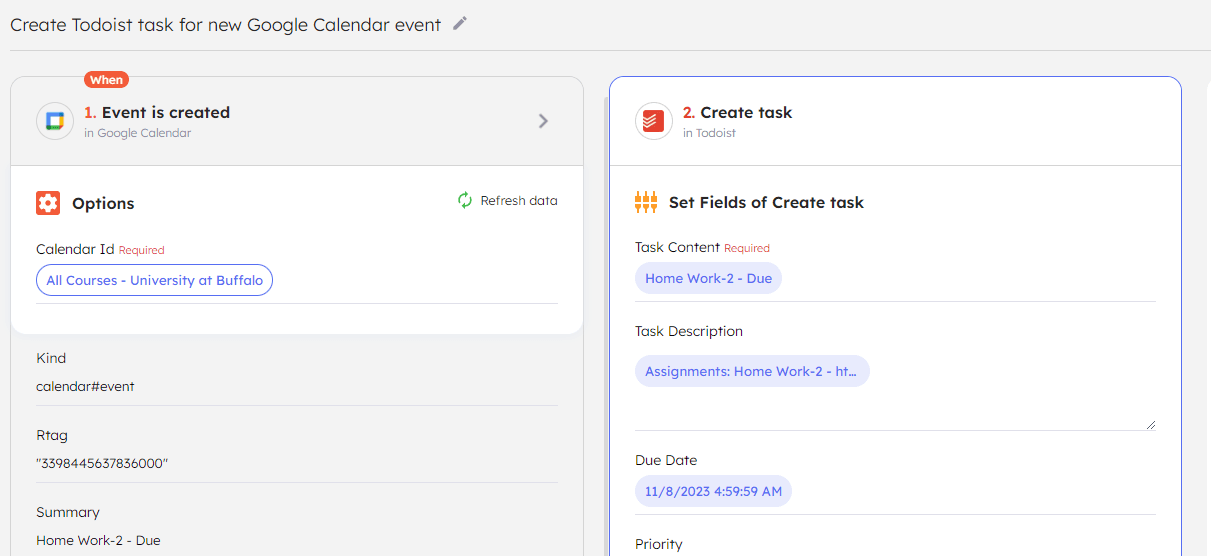Click the Kind field label
This screenshot has width=1211, height=556.
tap(51, 358)
